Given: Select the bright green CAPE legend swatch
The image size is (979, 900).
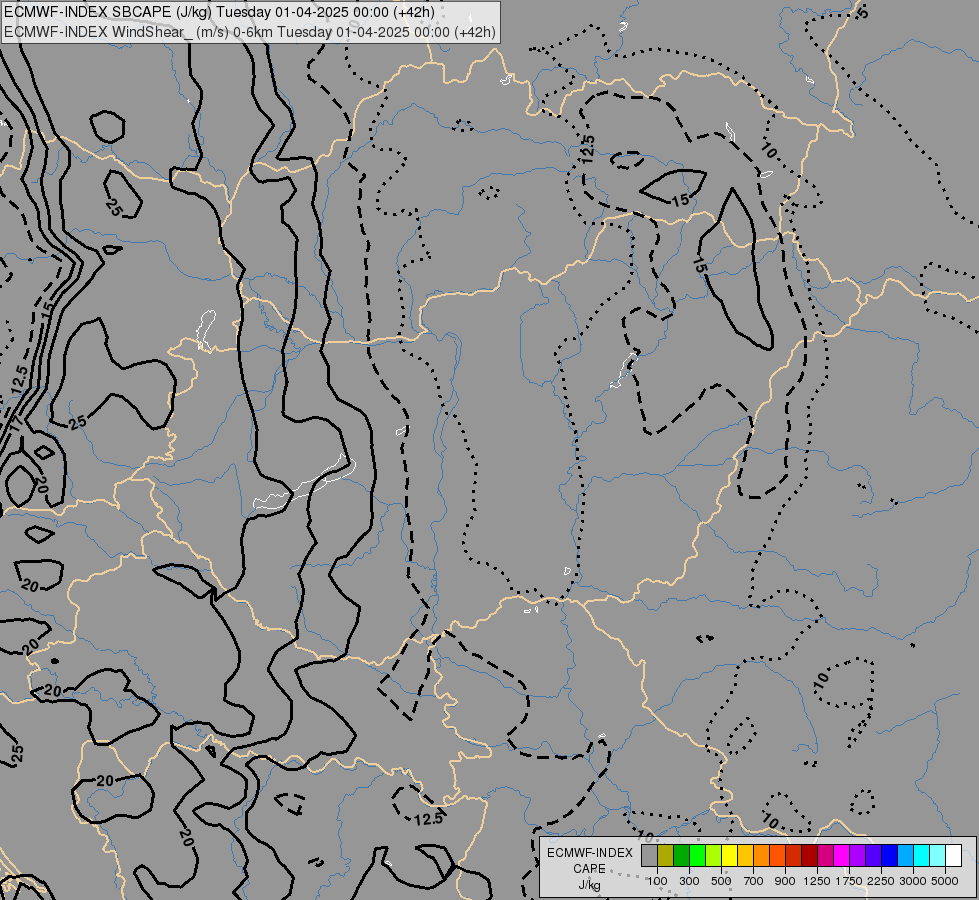Looking at the screenshot, I should point(697,856).
